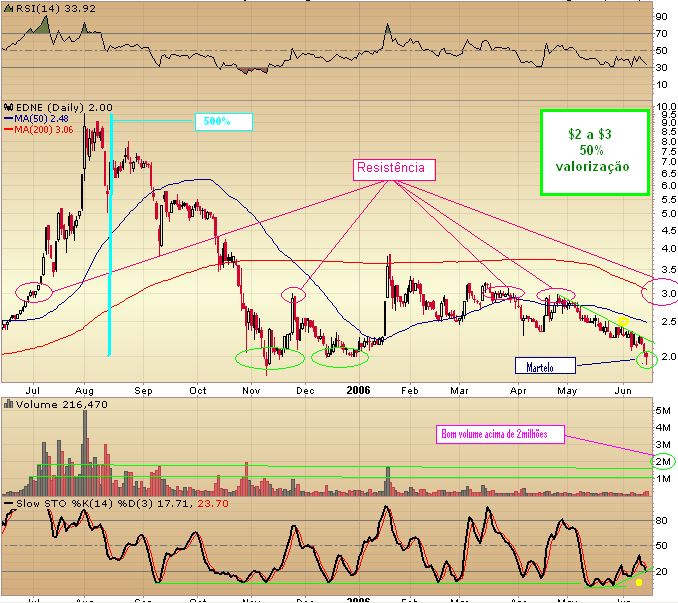Click the Slow STO %K(14) %D(3) label
Screen dimensions: 678x603
(x=84, y=504)
